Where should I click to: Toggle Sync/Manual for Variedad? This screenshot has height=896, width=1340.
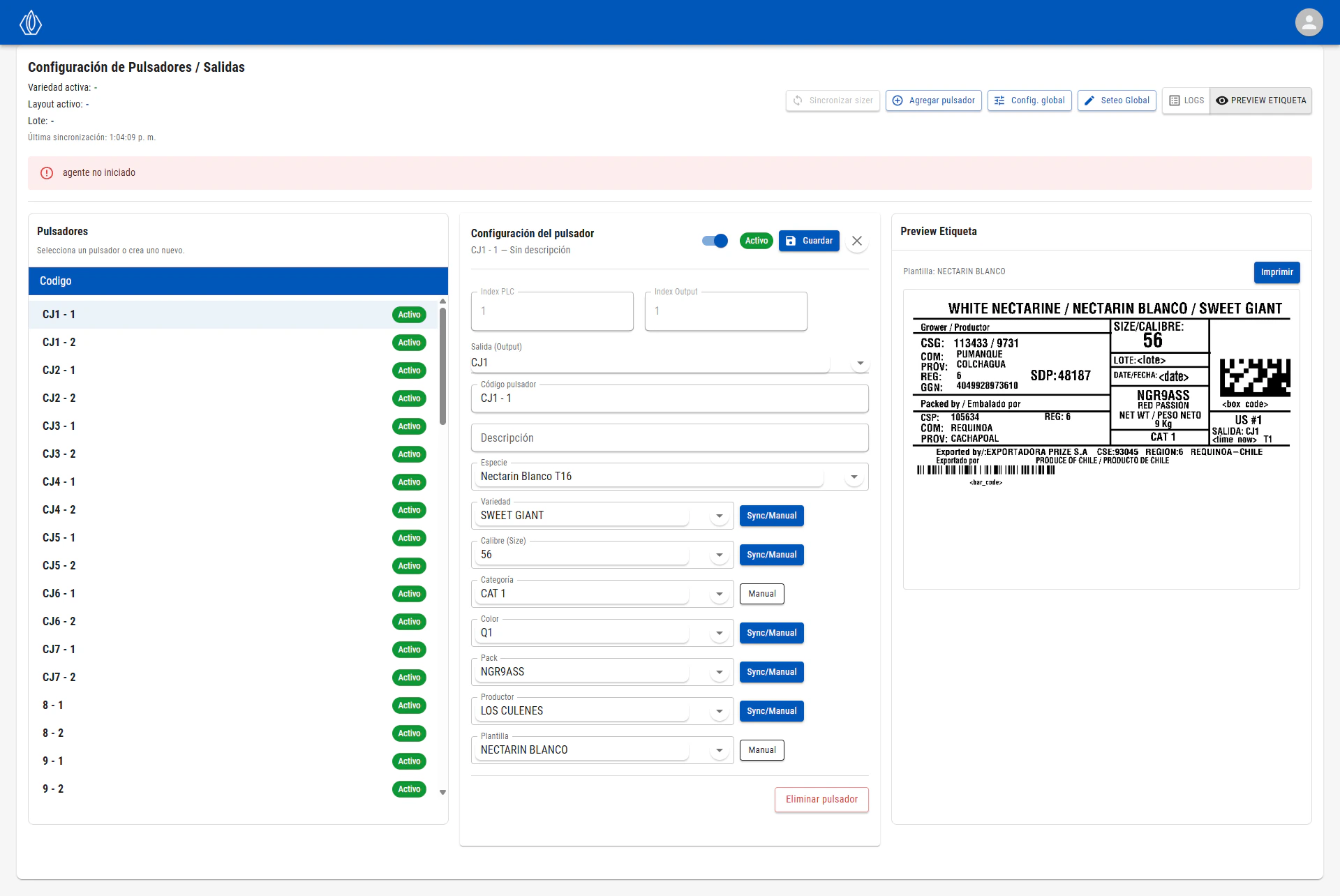tap(771, 516)
